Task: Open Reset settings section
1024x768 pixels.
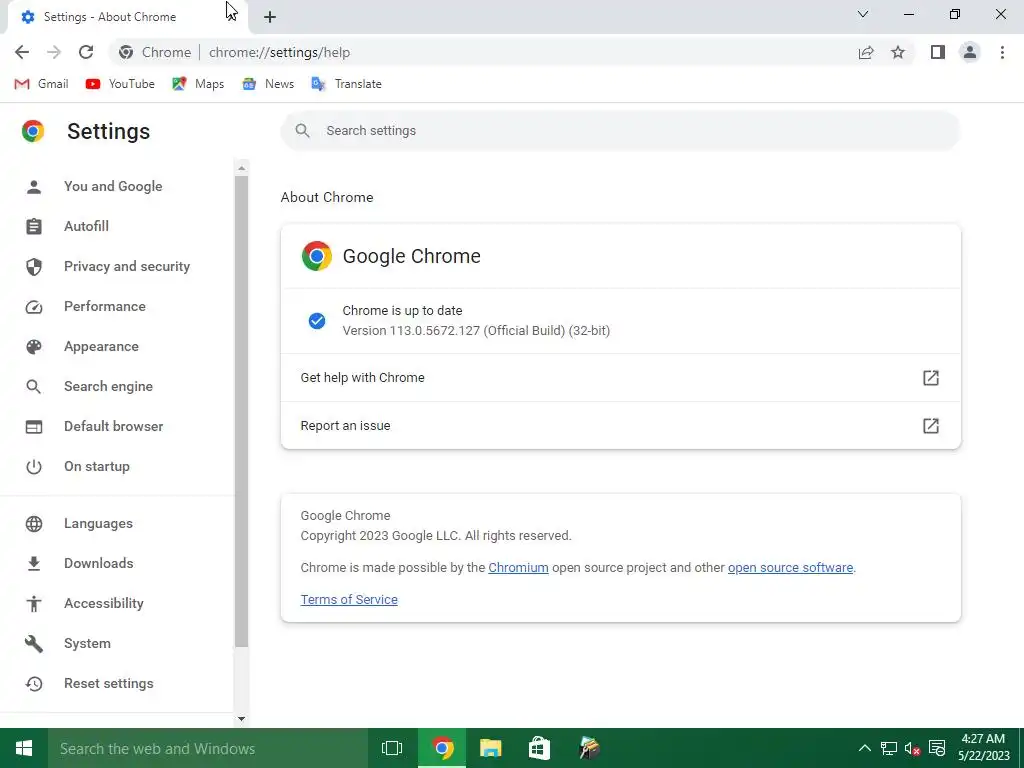Action: (108, 683)
